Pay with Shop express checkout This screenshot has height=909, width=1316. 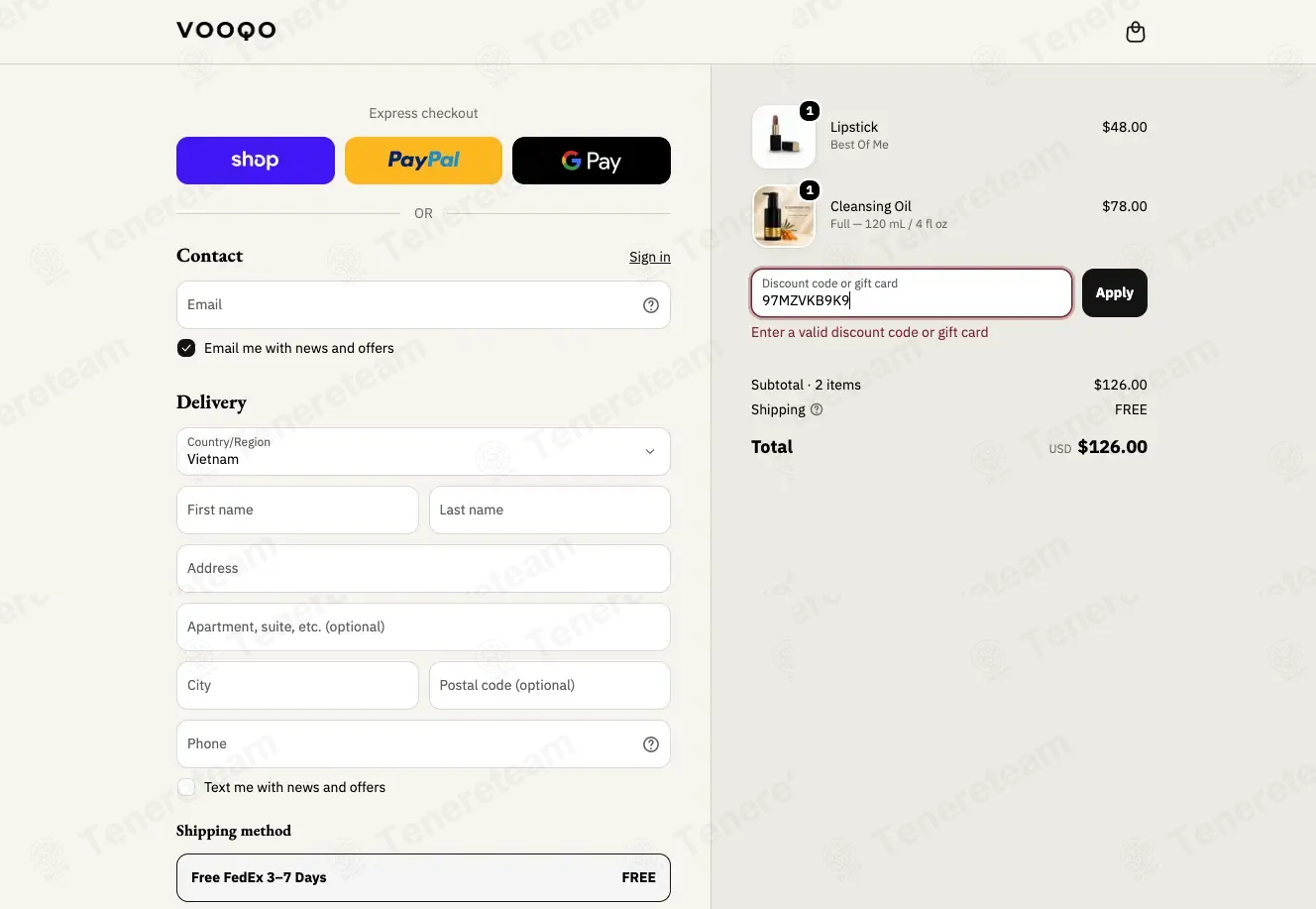pyautogui.click(x=256, y=161)
